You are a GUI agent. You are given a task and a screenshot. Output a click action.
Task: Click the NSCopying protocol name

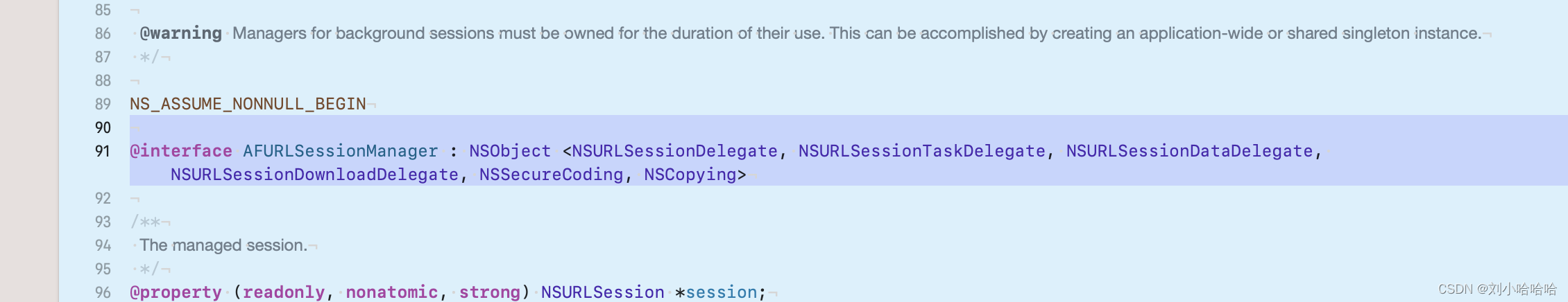click(x=690, y=175)
